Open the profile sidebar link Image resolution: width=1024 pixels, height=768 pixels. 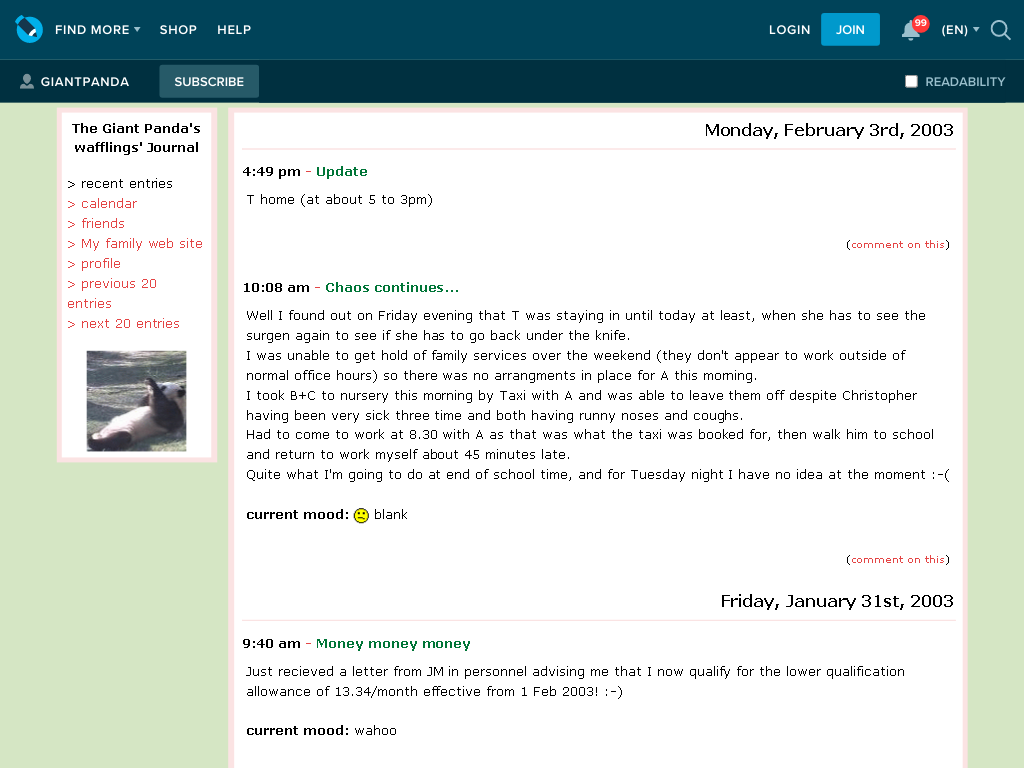click(x=101, y=264)
